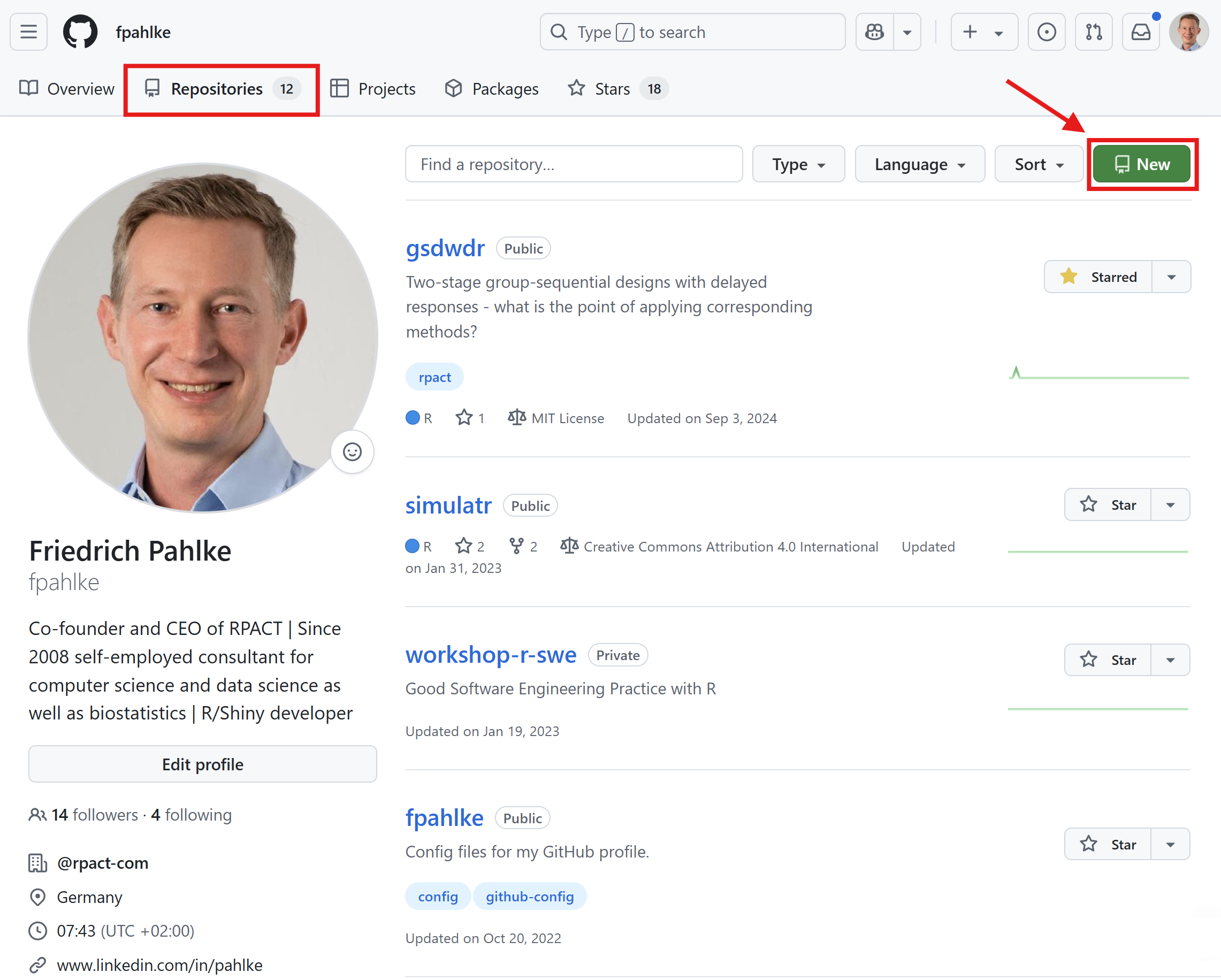
Task: Click the set status smiley icon
Action: click(352, 452)
